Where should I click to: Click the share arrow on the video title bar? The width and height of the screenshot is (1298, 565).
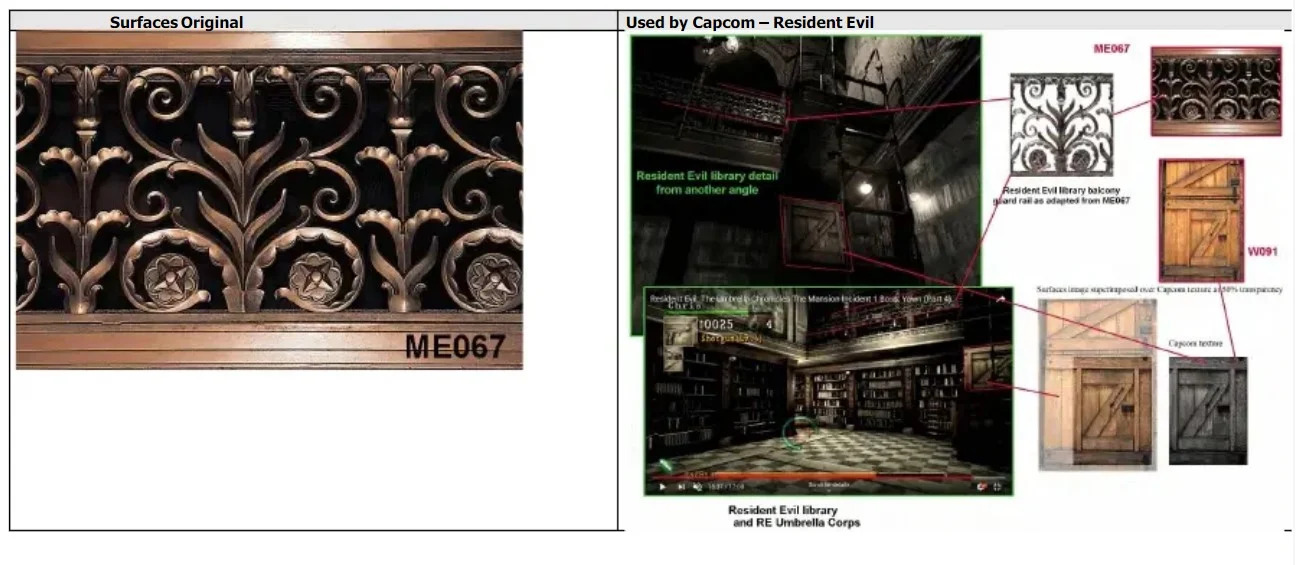click(x=1003, y=298)
